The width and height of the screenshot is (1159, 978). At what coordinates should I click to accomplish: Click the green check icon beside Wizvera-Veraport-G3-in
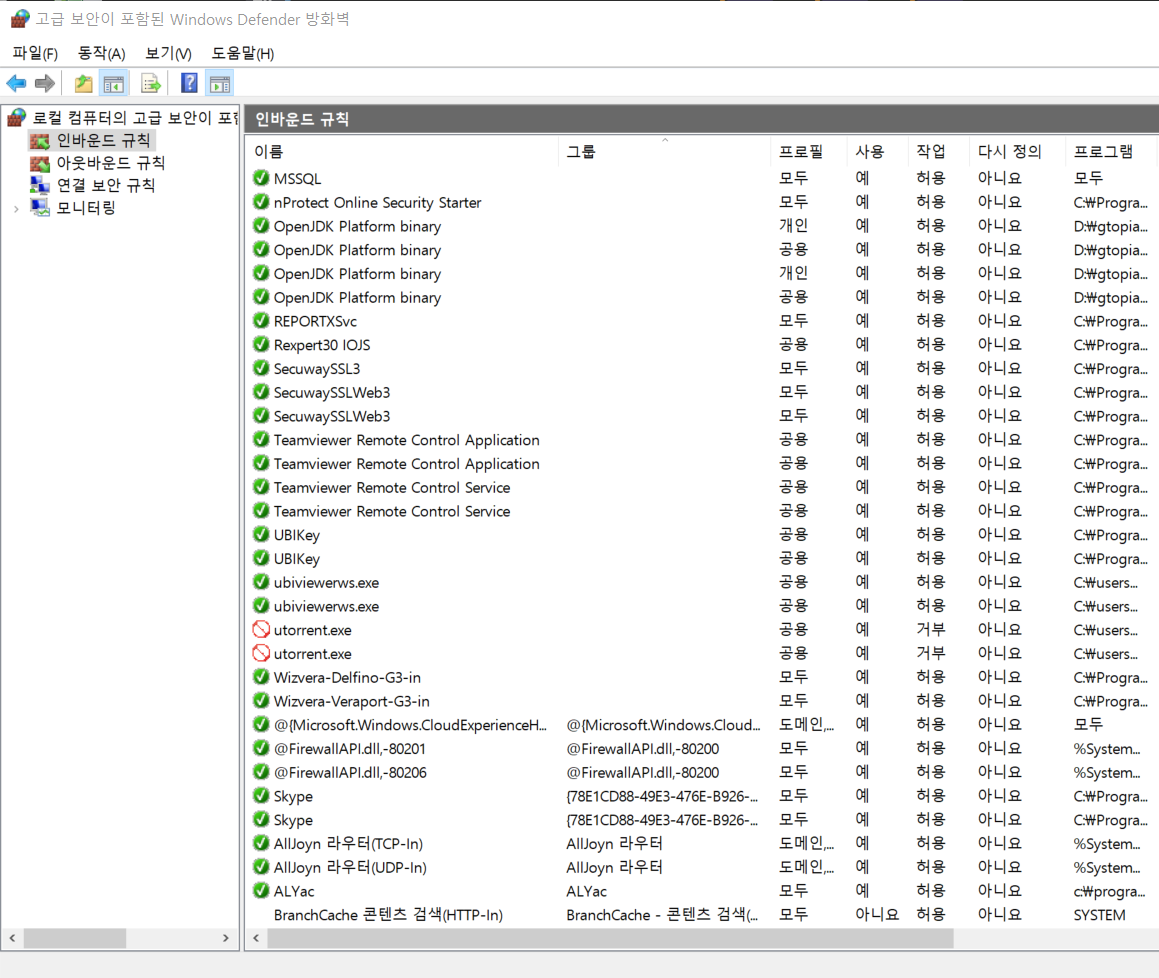(x=261, y=701)
